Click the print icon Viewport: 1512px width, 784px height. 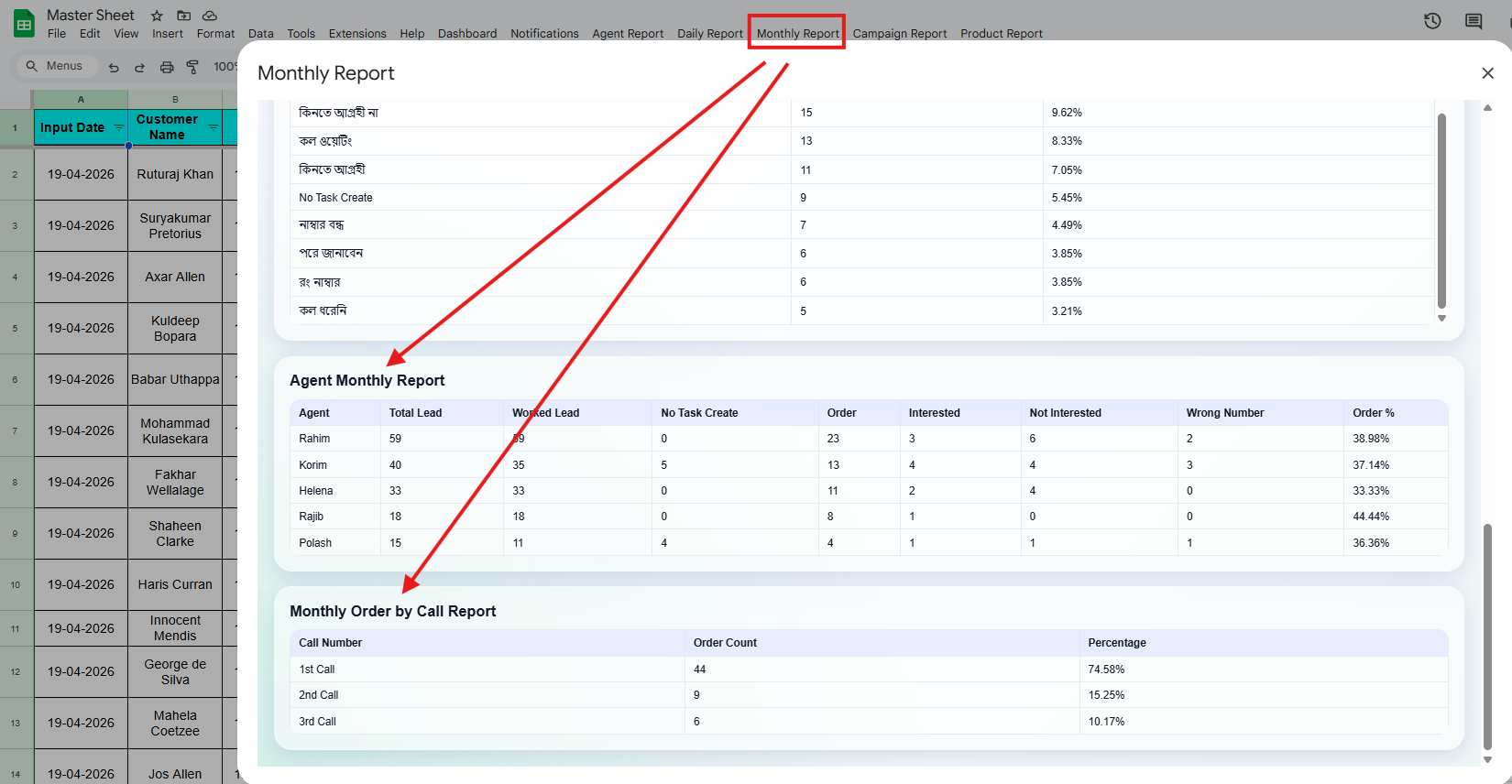(x=167, y=67)
